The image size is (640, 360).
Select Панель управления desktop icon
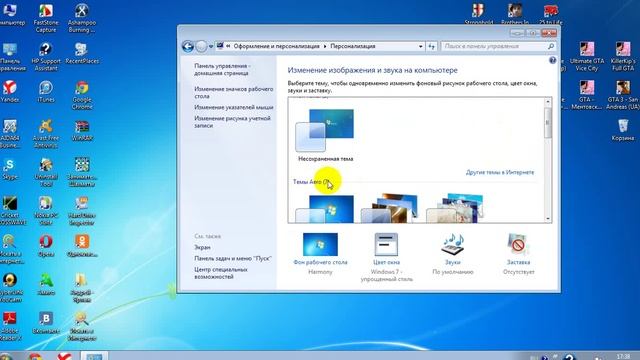[11, 57]
